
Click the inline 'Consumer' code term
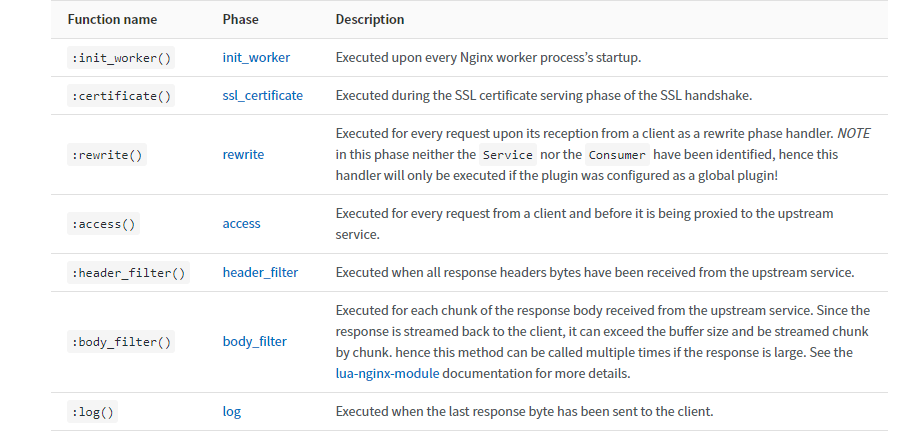pyautogui.click(x=617, y=155)
